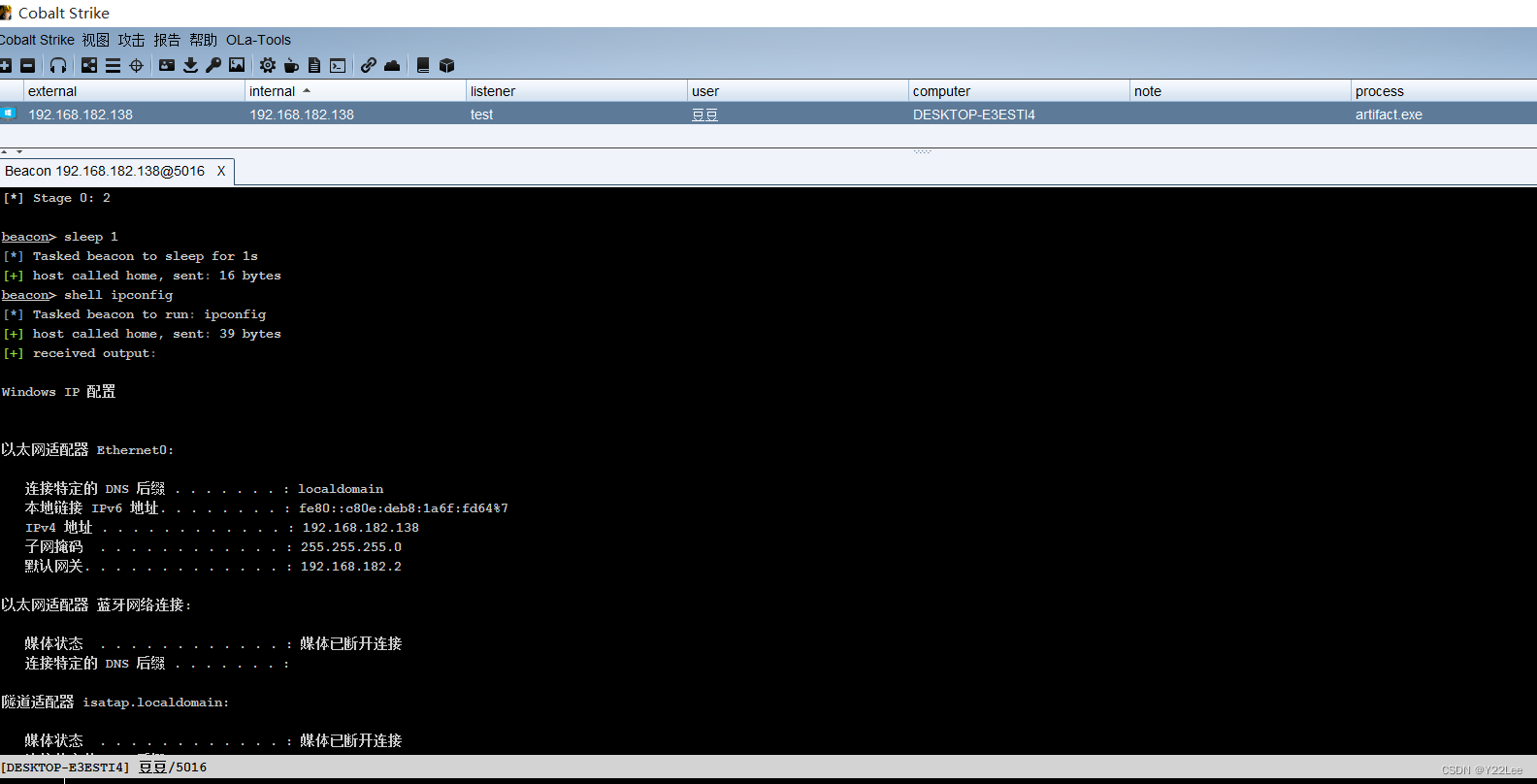Viewport: 1537px width, 784px height.
Task: Click 'received output:' console line
Action: coord(80,353)
